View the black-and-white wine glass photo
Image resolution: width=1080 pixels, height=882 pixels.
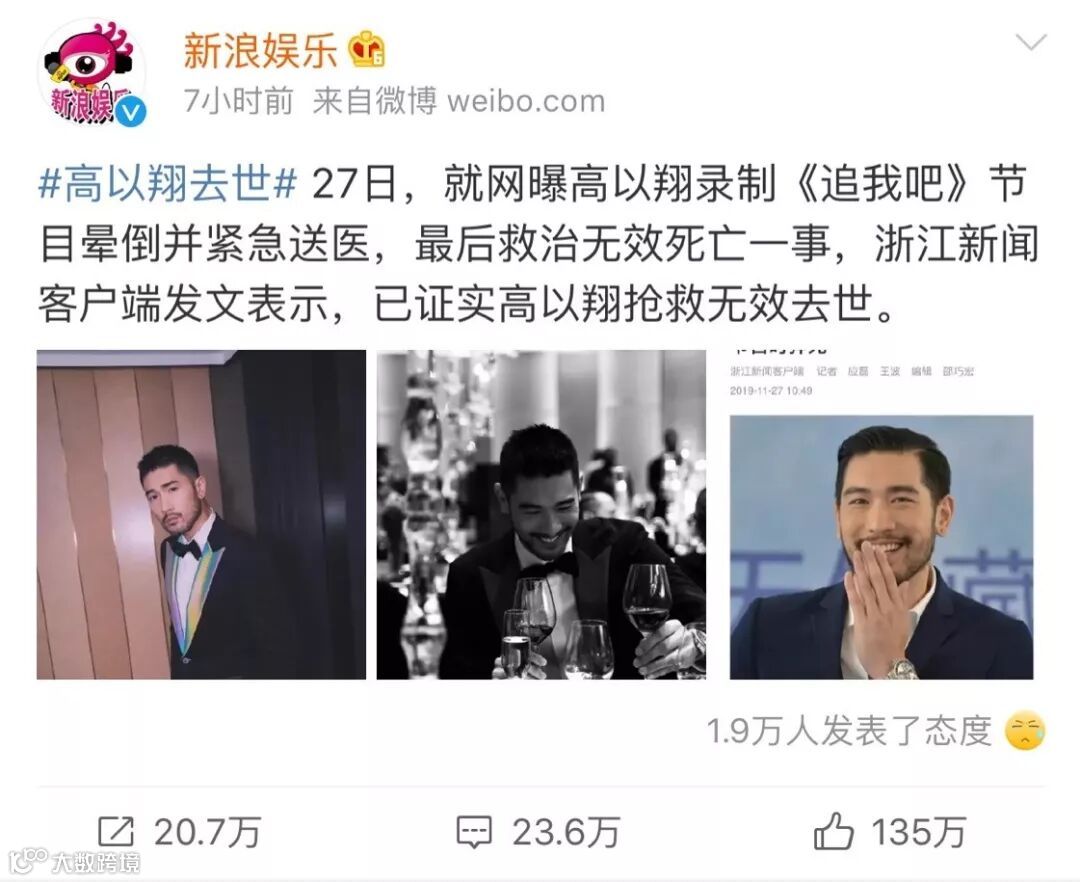pos(541,514)
